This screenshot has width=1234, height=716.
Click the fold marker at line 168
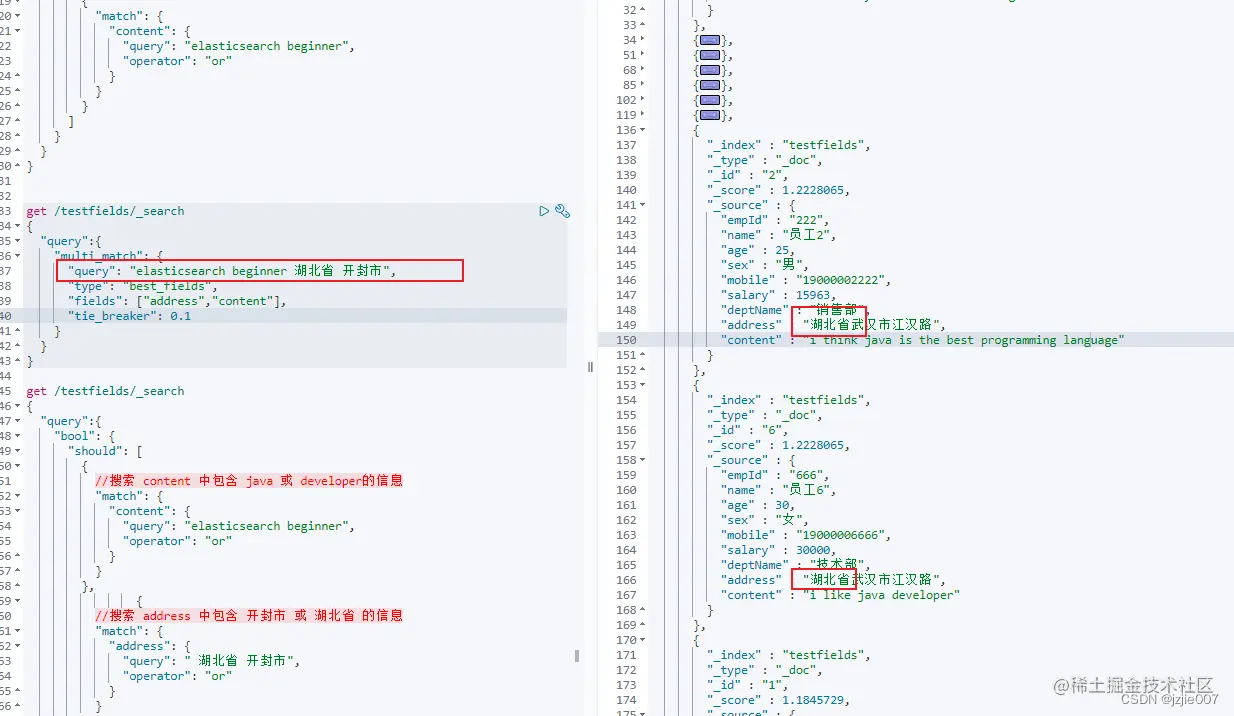642,610
